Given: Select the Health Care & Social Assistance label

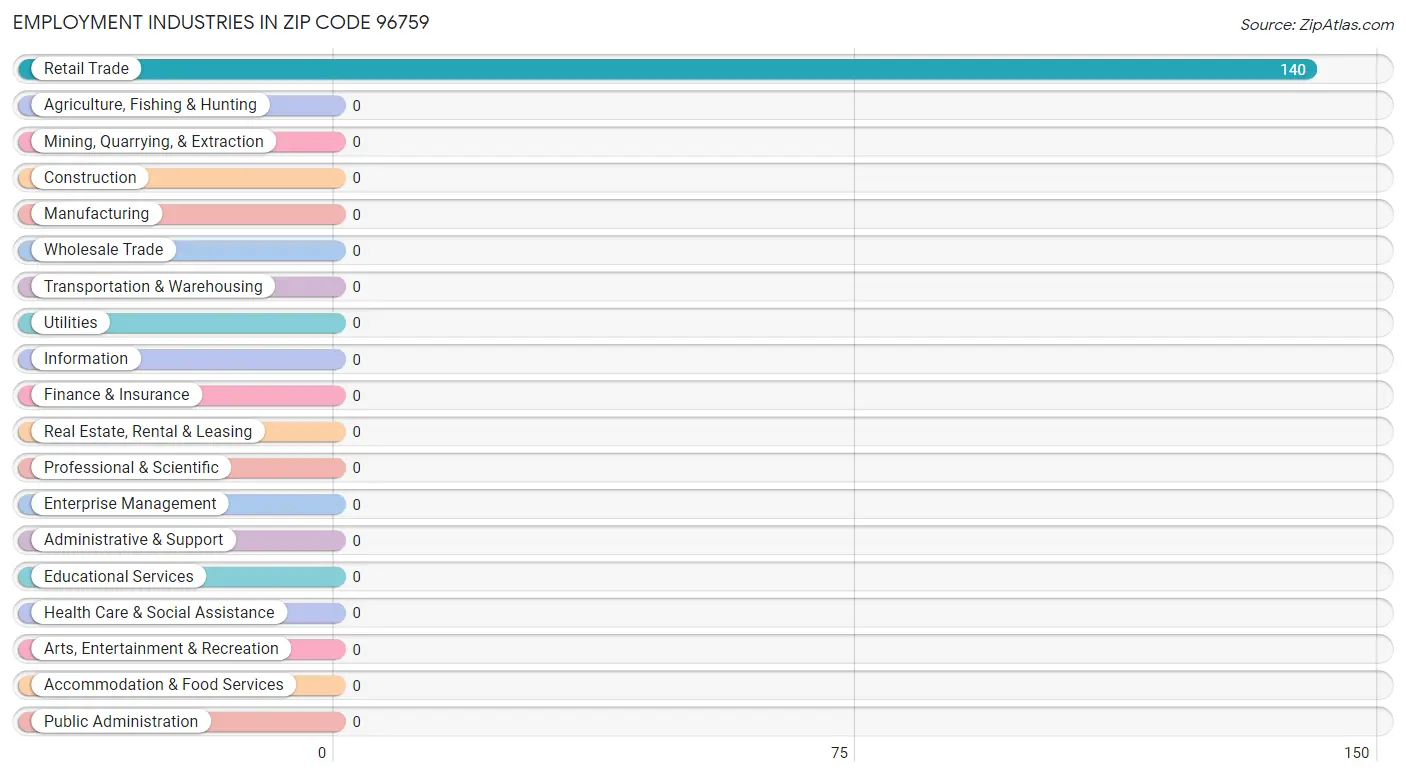Looking at the screenshot, I should pos(159,613).
